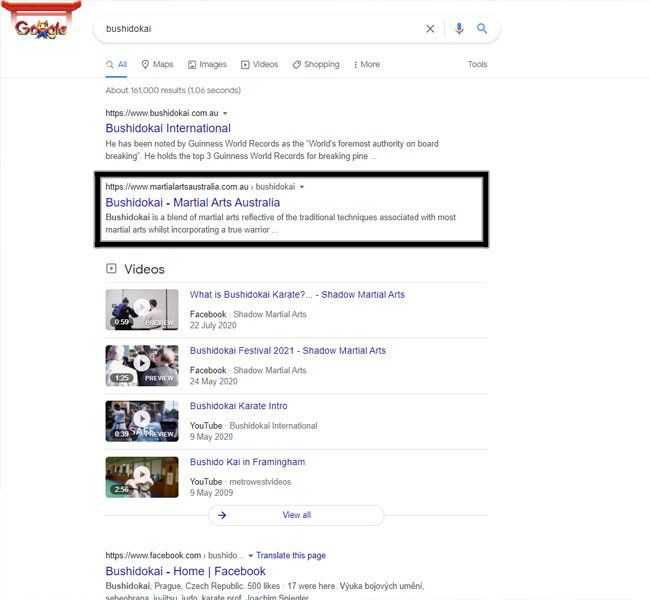The width and height of the screenshot is (650, 600).
Task: Click Translate this page link
Action: (291, 556)
